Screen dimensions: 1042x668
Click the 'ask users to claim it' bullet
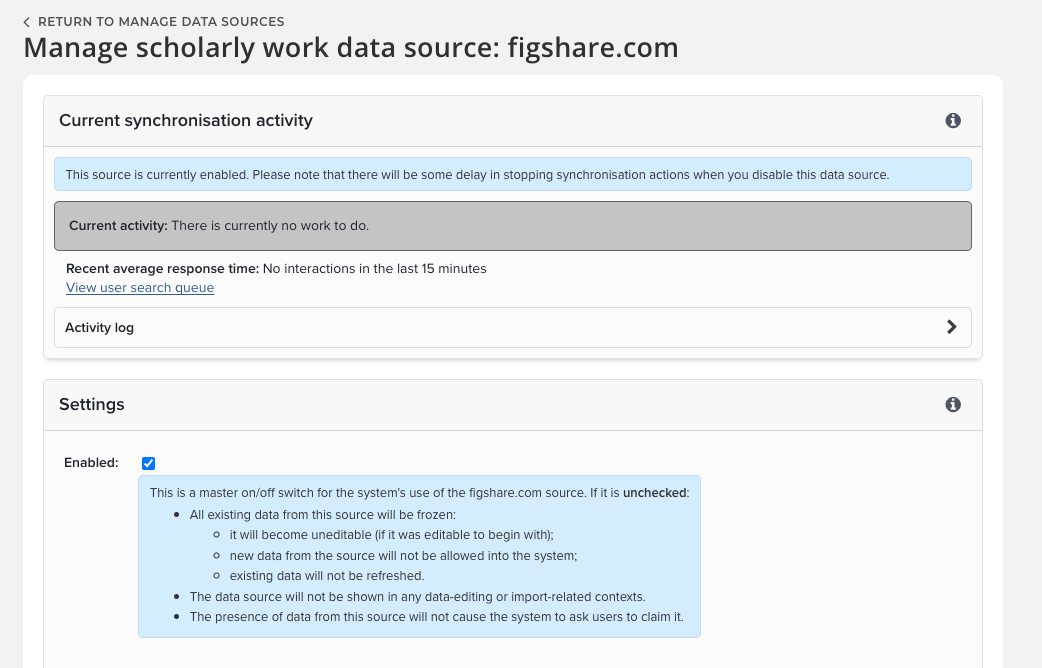coord(436,617)
